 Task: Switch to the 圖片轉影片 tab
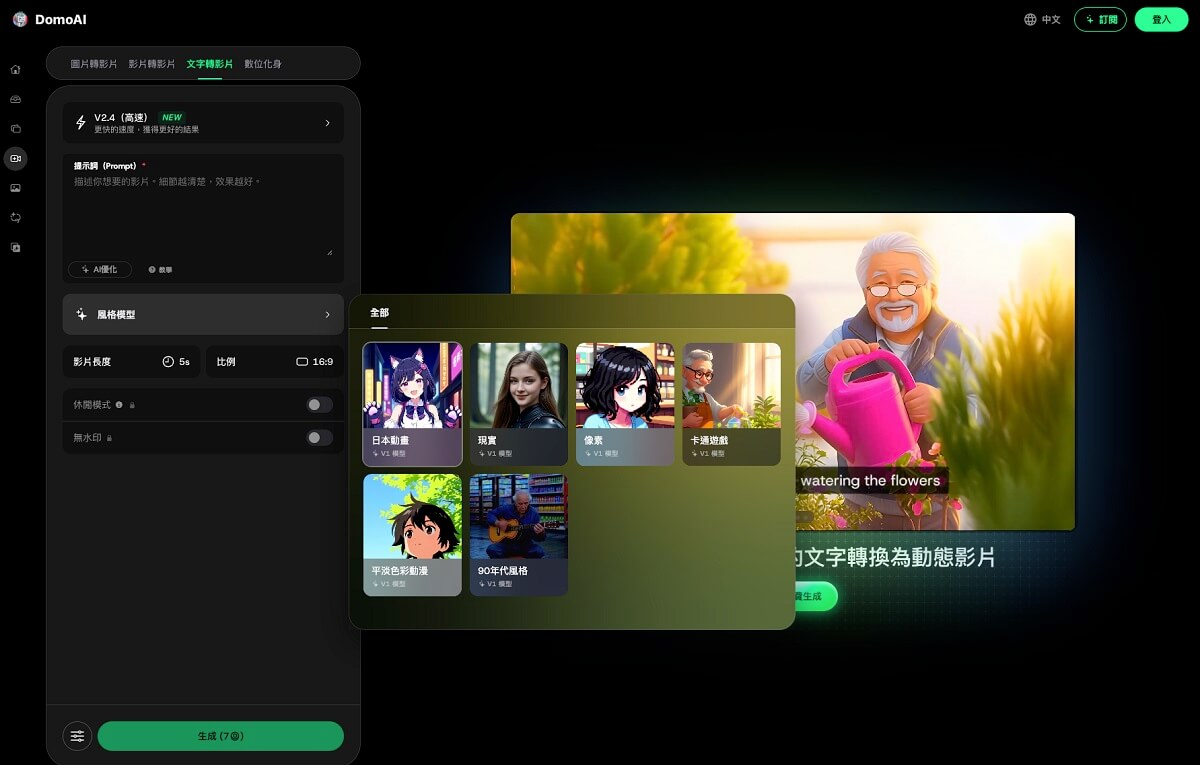[93, 64]
